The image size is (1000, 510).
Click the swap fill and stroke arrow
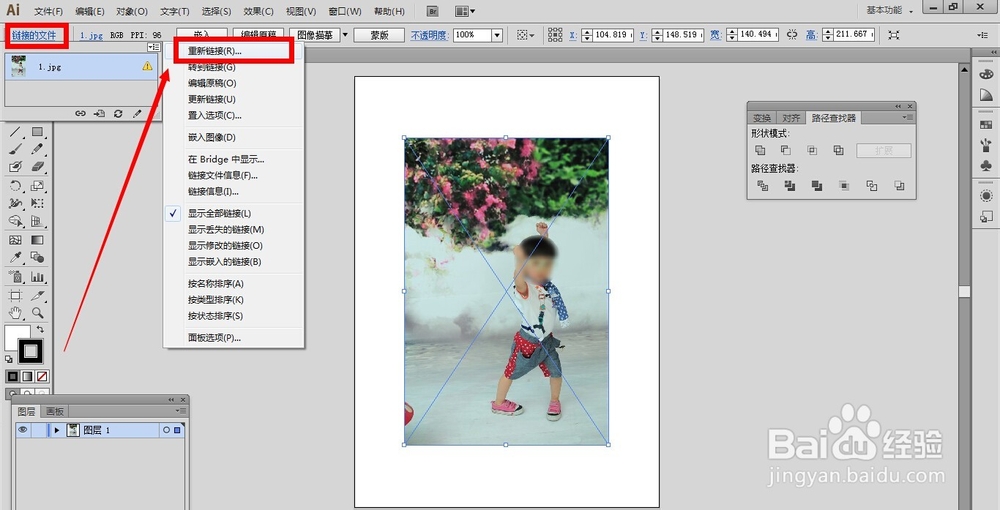tap(40, 329)
